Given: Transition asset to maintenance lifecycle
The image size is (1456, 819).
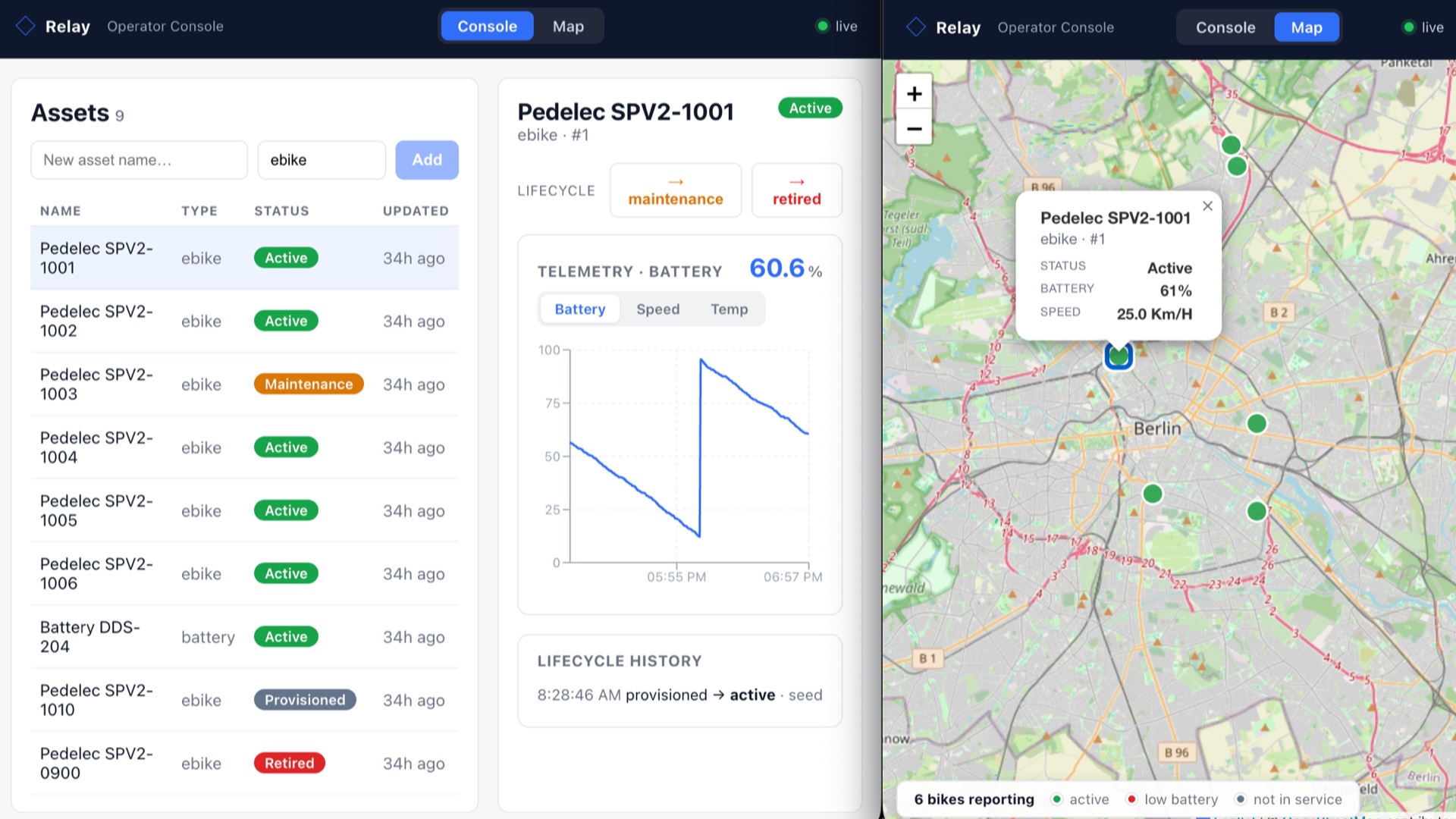Looking at the screenshot, I should pos(676,190).
